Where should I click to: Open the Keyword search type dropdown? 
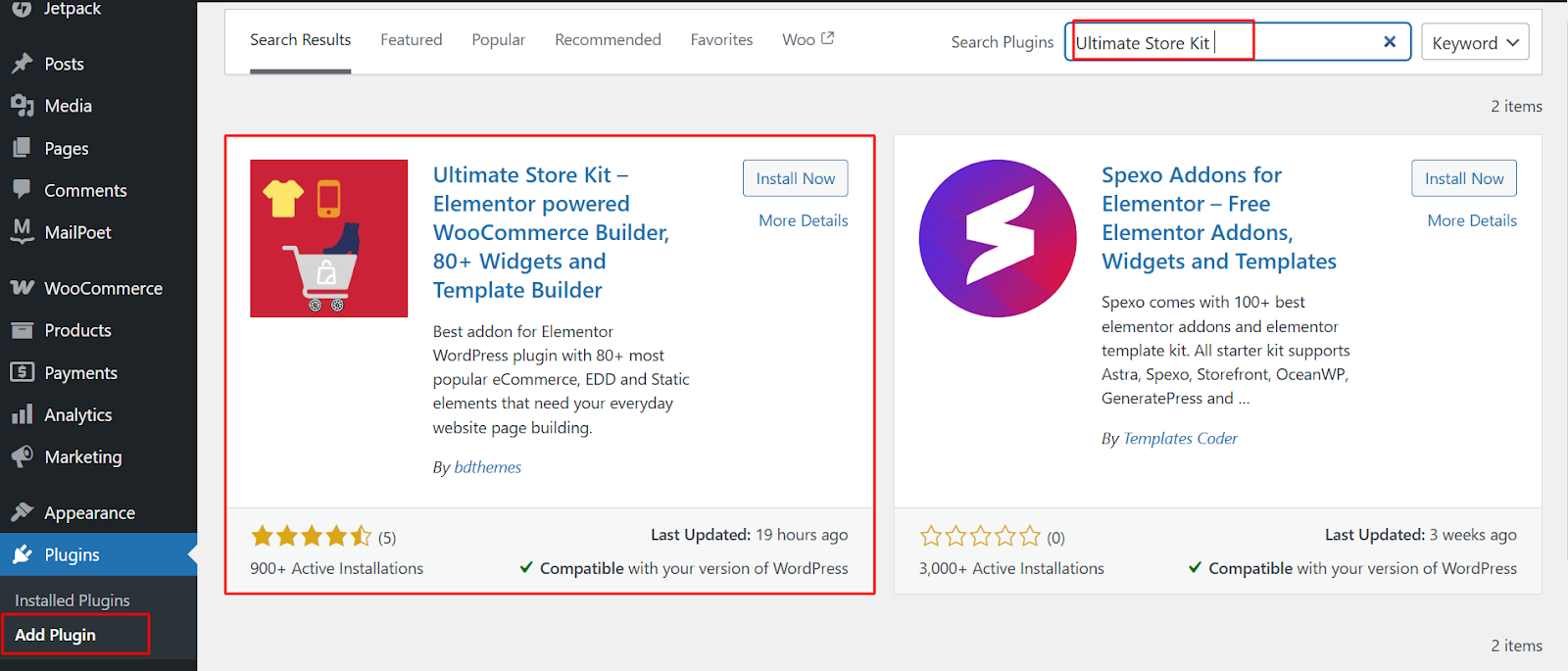(1475, 42)
